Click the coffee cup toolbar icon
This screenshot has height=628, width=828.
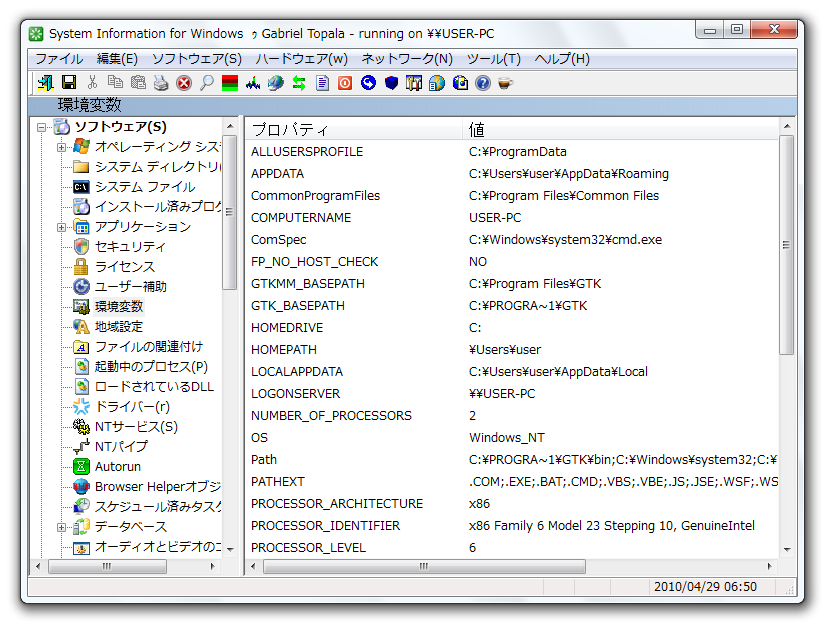[505, 83]
